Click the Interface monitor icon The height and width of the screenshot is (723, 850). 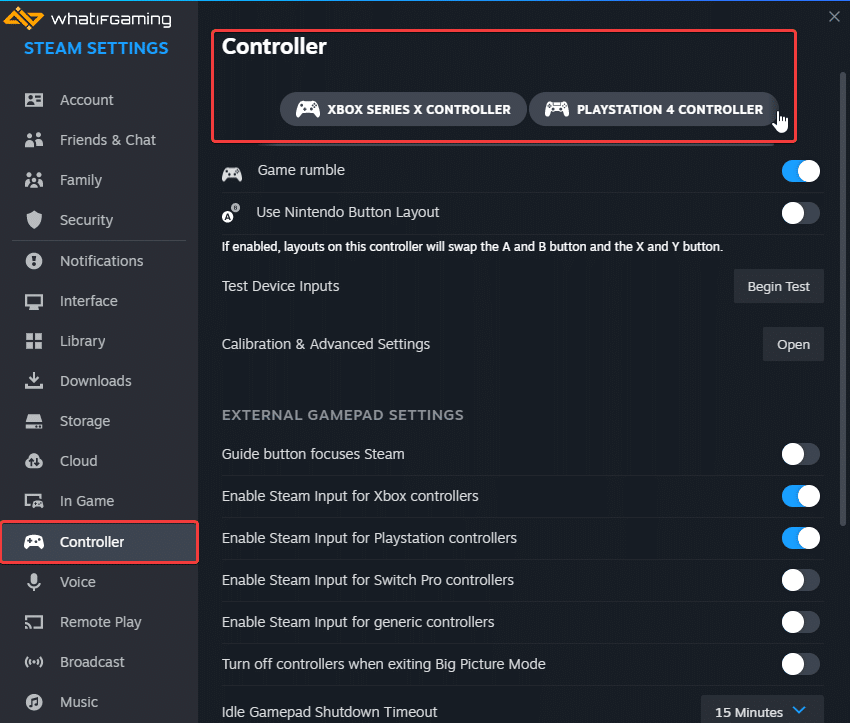(x=34, y=301)
